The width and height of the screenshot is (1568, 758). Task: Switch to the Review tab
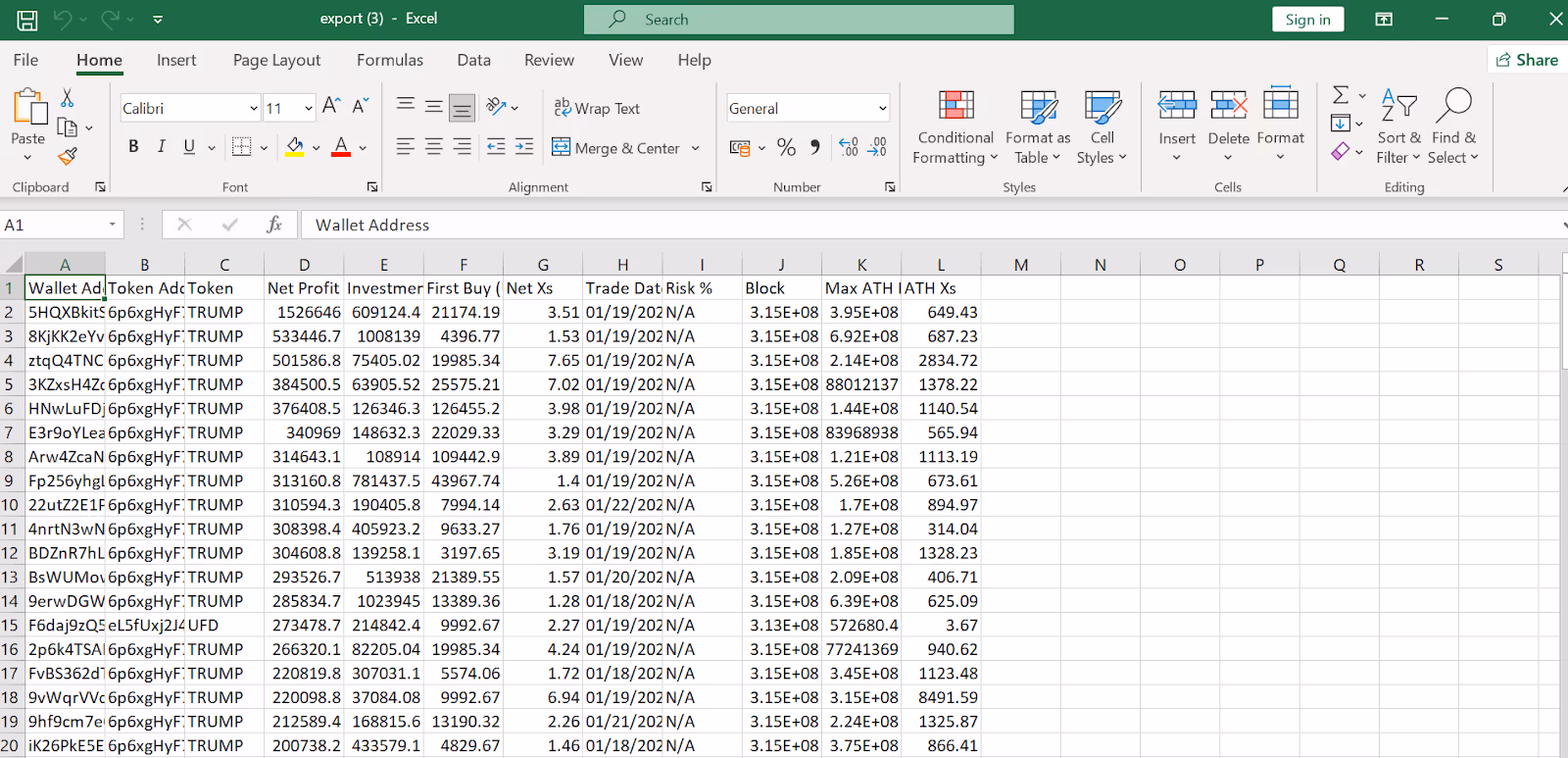coord(549,60)
